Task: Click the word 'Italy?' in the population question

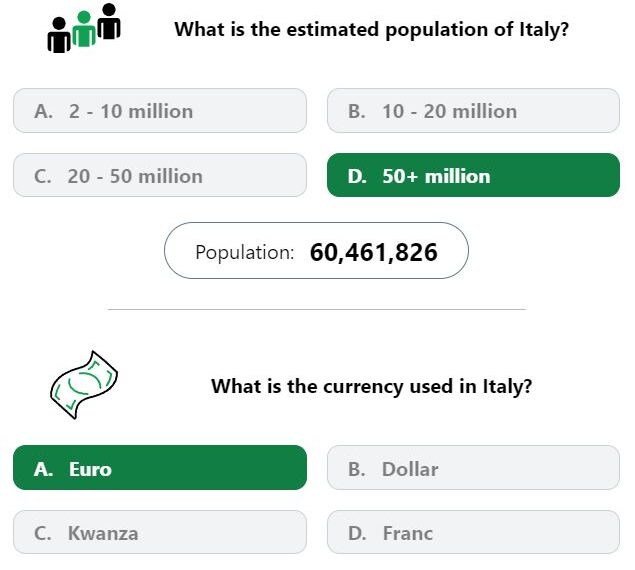Action: (544, 30)
